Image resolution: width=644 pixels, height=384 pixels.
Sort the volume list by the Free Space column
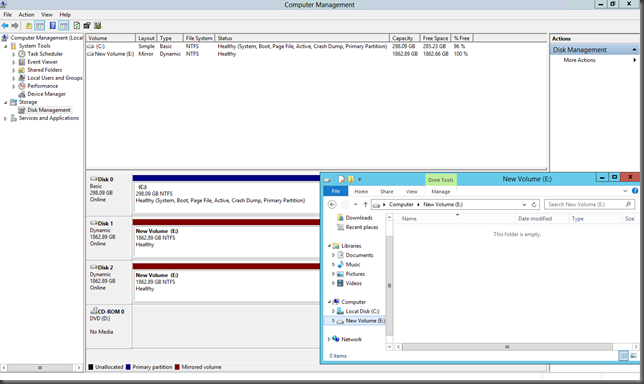[435, 38]
